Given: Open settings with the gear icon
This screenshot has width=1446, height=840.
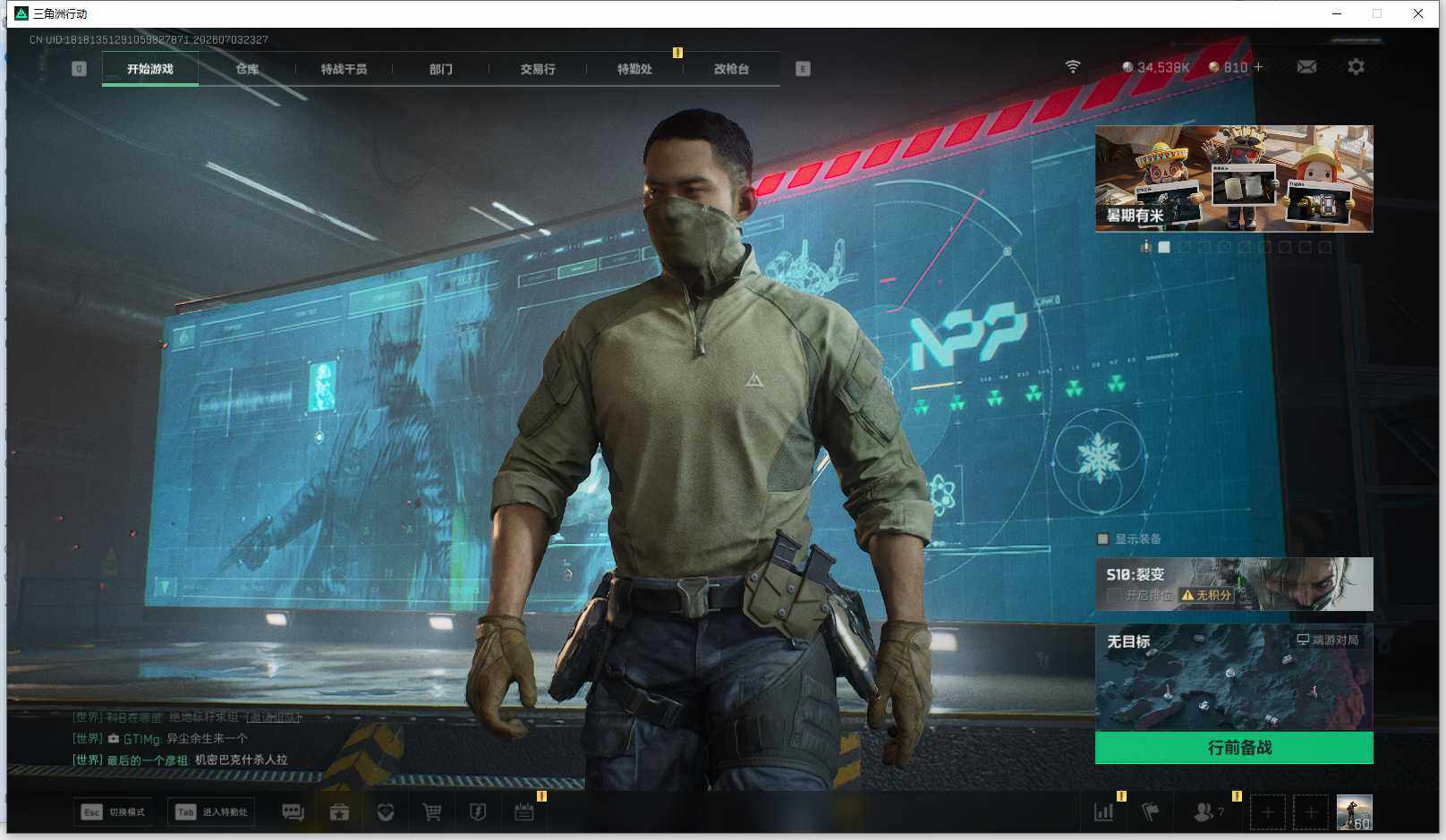Looking at the screenshot, I should point(1356,67).
